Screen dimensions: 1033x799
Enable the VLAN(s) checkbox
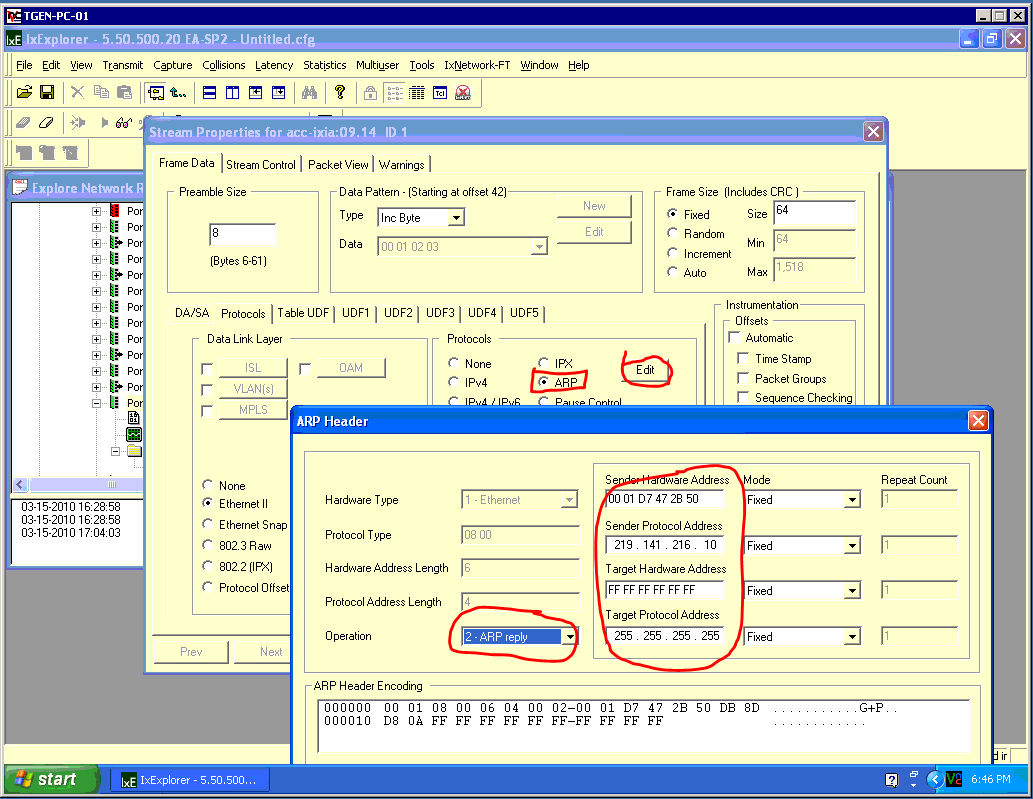[207, 390]
